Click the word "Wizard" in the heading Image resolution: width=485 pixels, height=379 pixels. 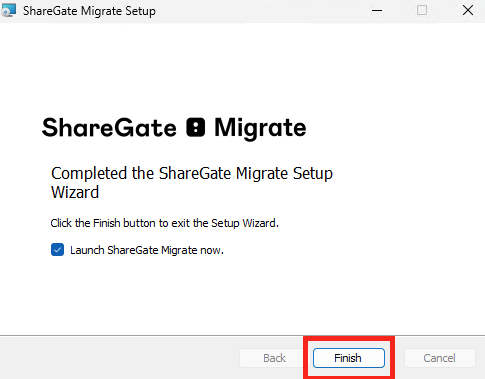(75, 192)
